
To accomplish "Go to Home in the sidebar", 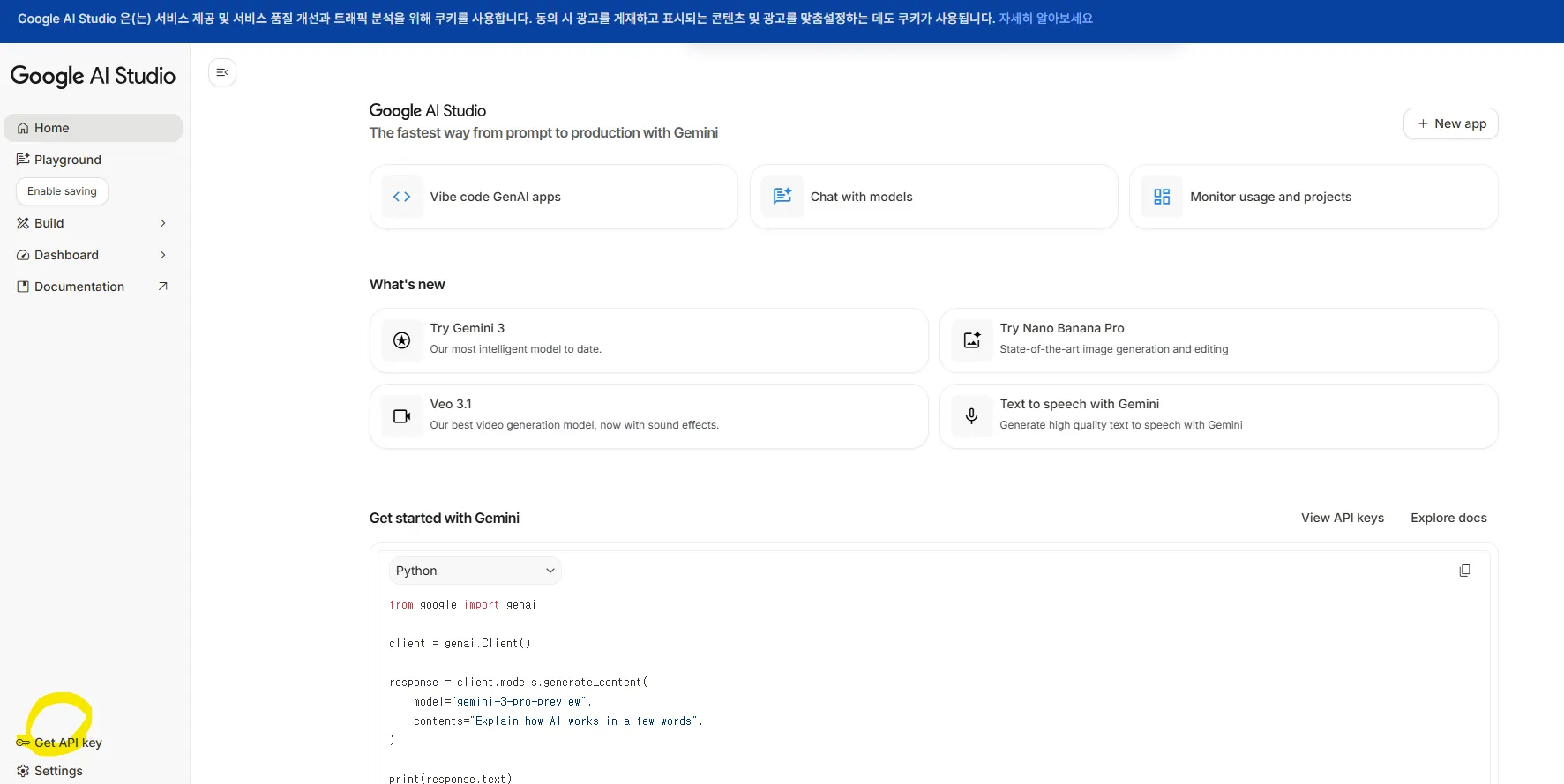I will point(93,128).
